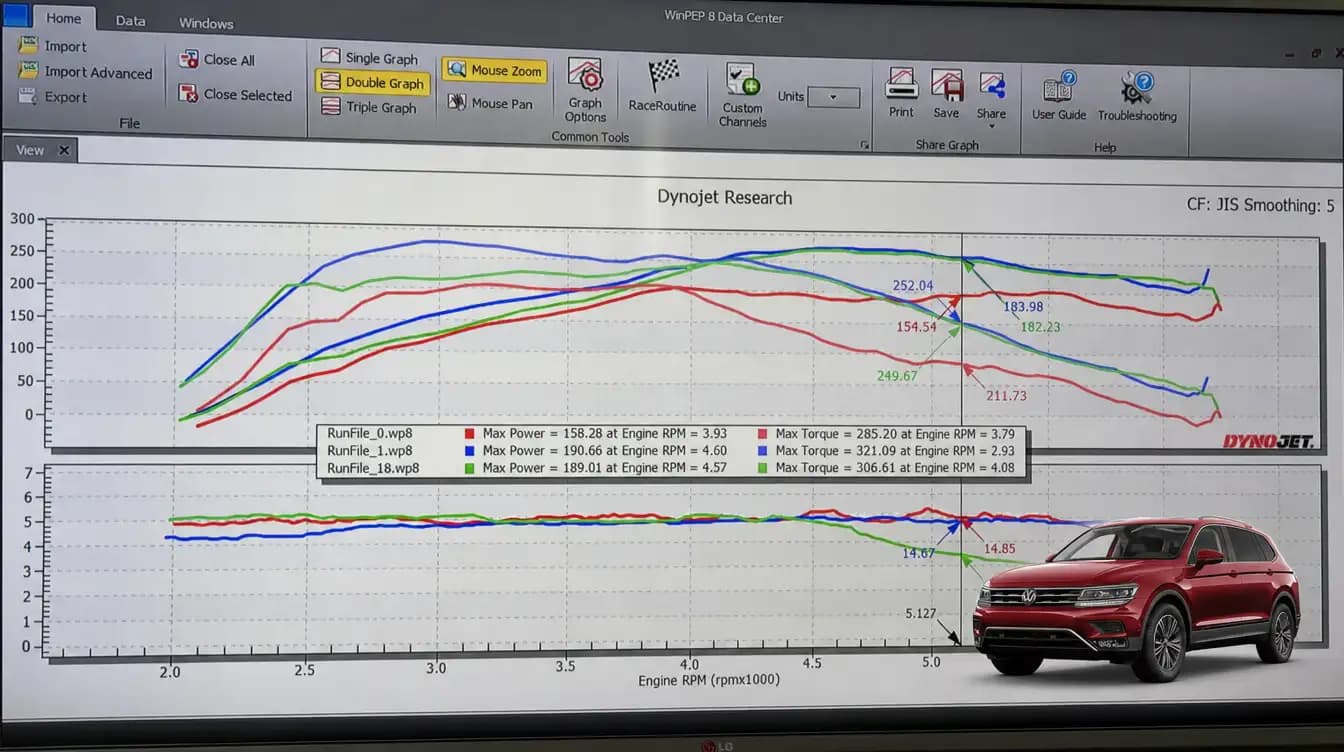The height and width of the screenshot is (752, 1344).
Task: Click Close Selected
Action: pyautogui.click(x=235, y=94)
